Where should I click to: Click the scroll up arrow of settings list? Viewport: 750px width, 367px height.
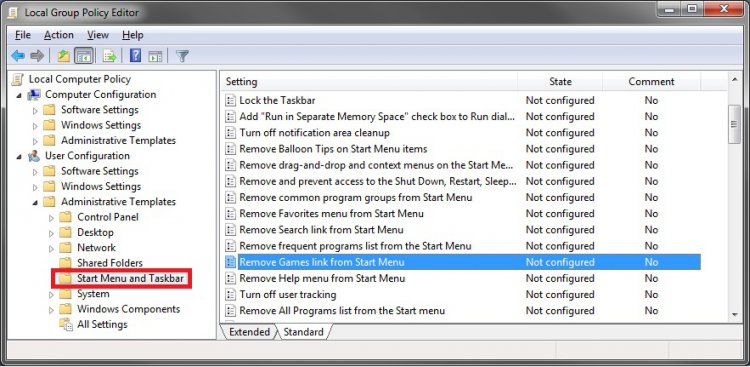[734, 79]
